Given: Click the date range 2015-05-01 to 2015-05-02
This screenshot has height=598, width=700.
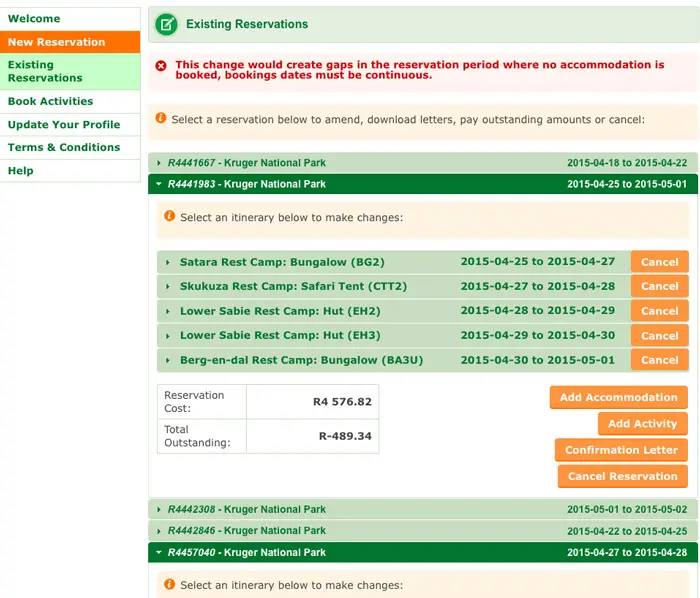Looking at the screenshot, I should coord(627,509).
